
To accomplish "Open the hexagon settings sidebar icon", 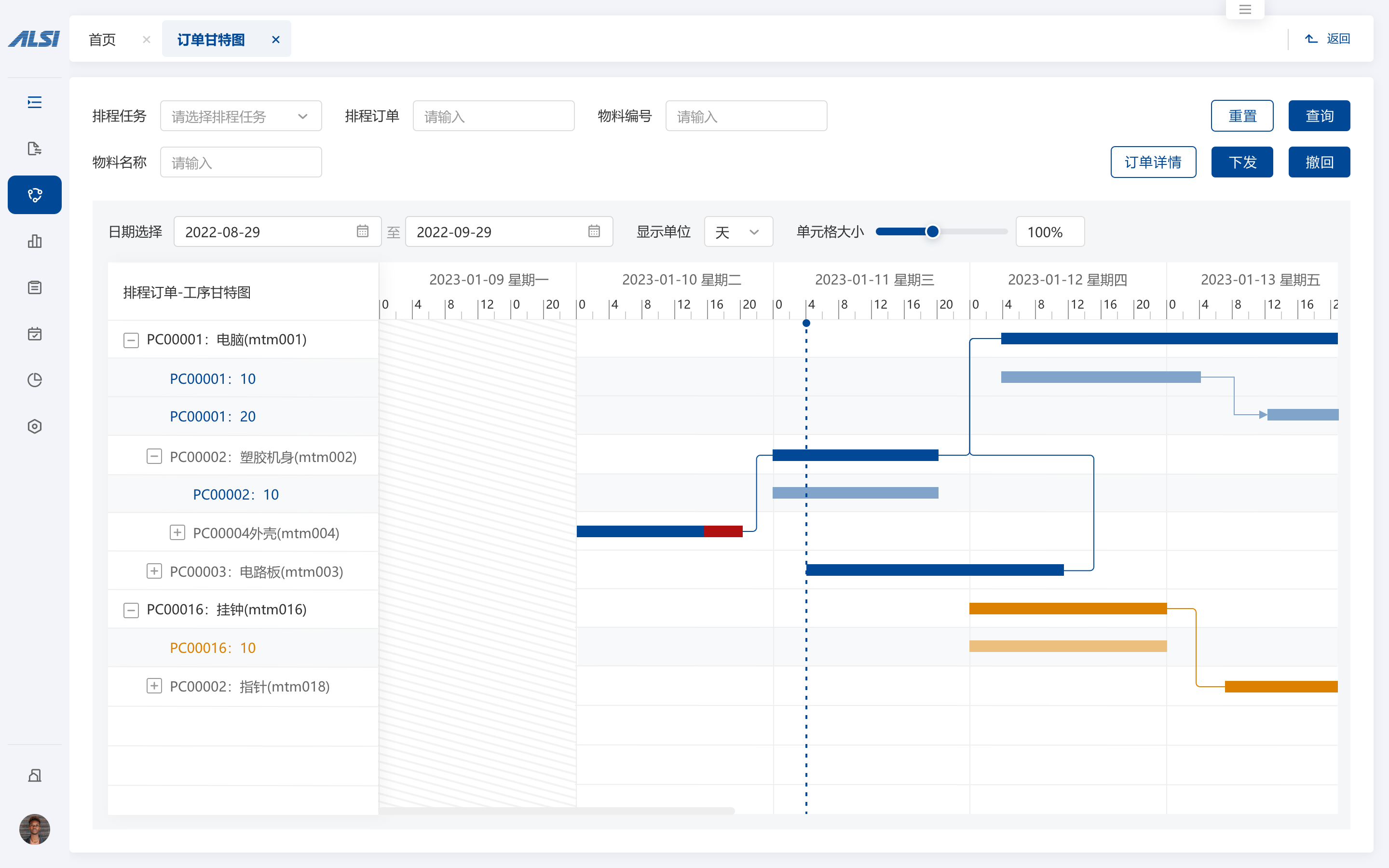I will (x=34, y=426).
